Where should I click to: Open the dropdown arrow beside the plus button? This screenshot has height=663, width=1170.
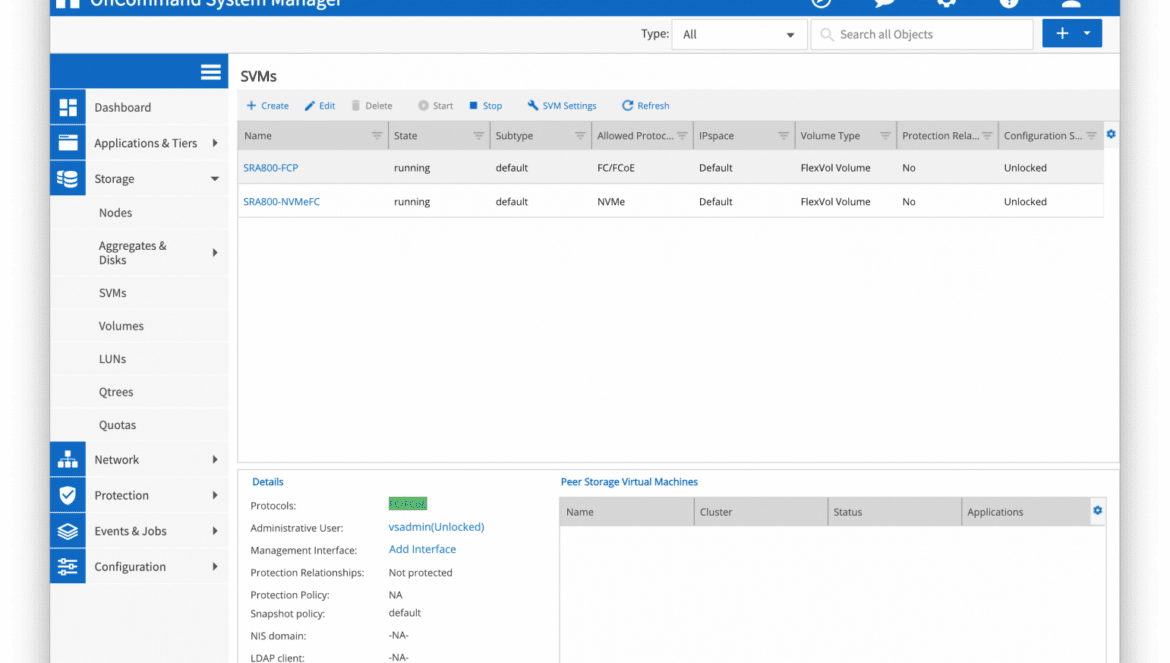coord(1087,34)
